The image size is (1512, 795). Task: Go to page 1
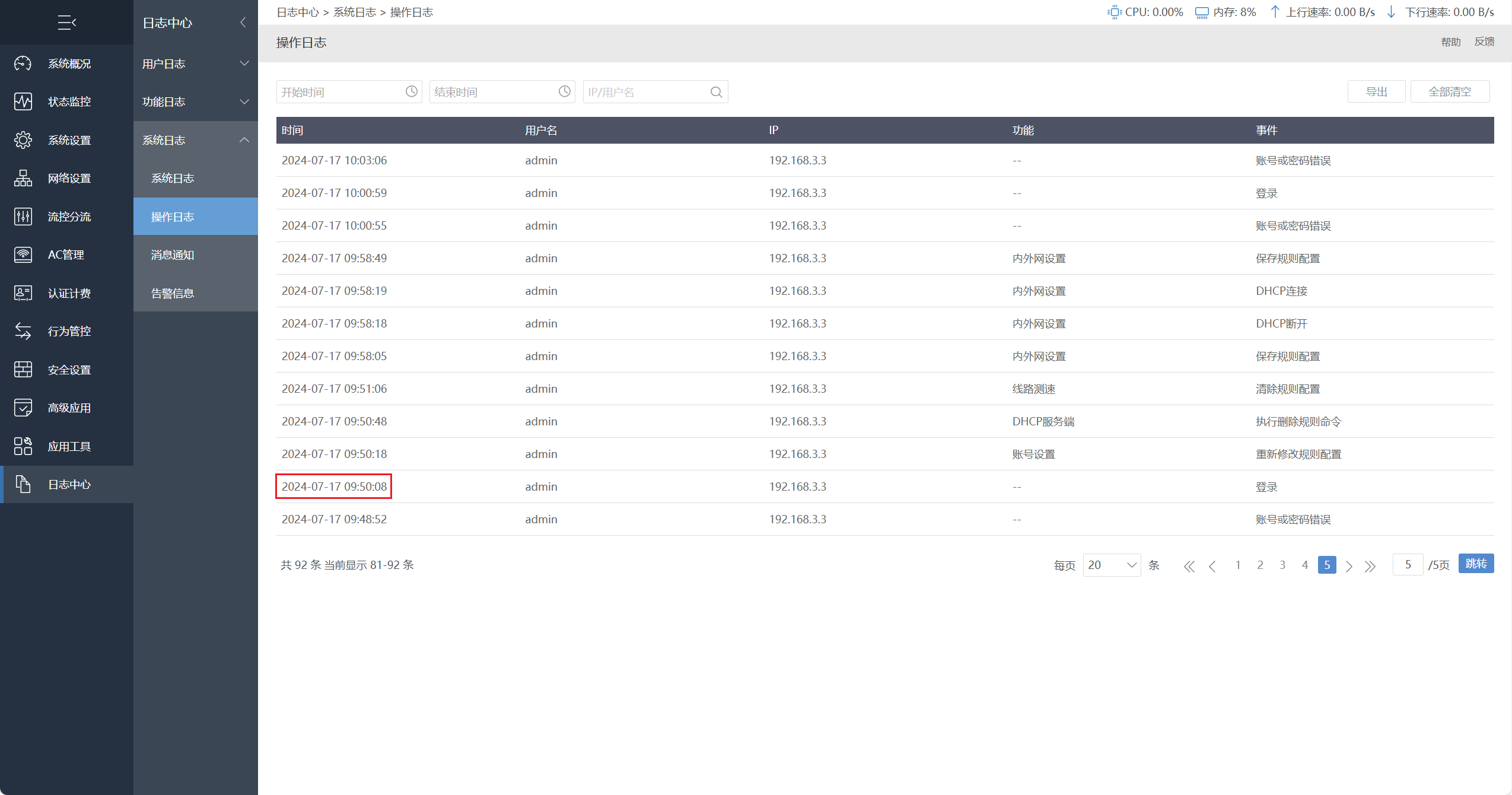click(1238, 565)
